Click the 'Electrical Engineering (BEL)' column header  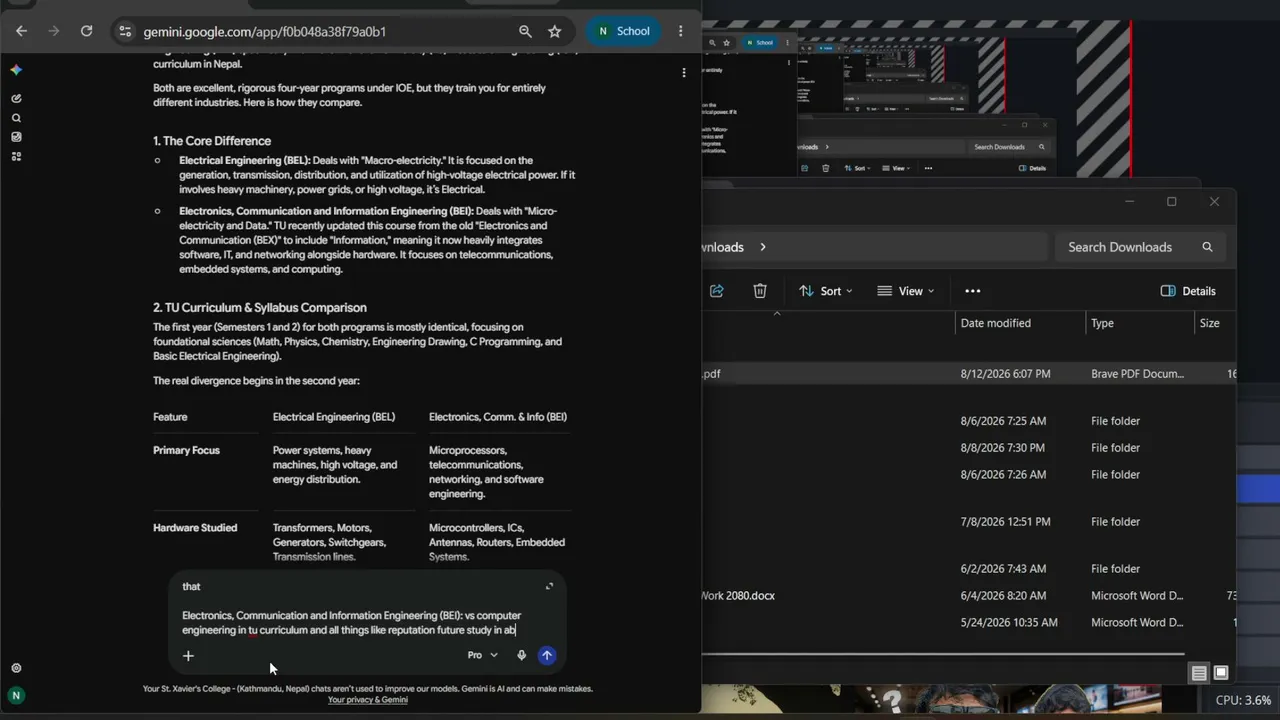pyautogui.click(x=334, y=417)
